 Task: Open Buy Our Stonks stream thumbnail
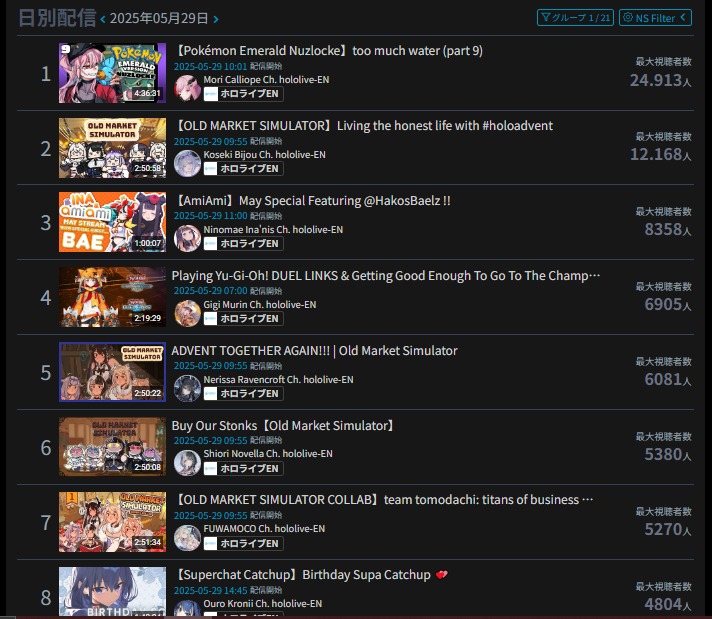click(x=112, y=447)
